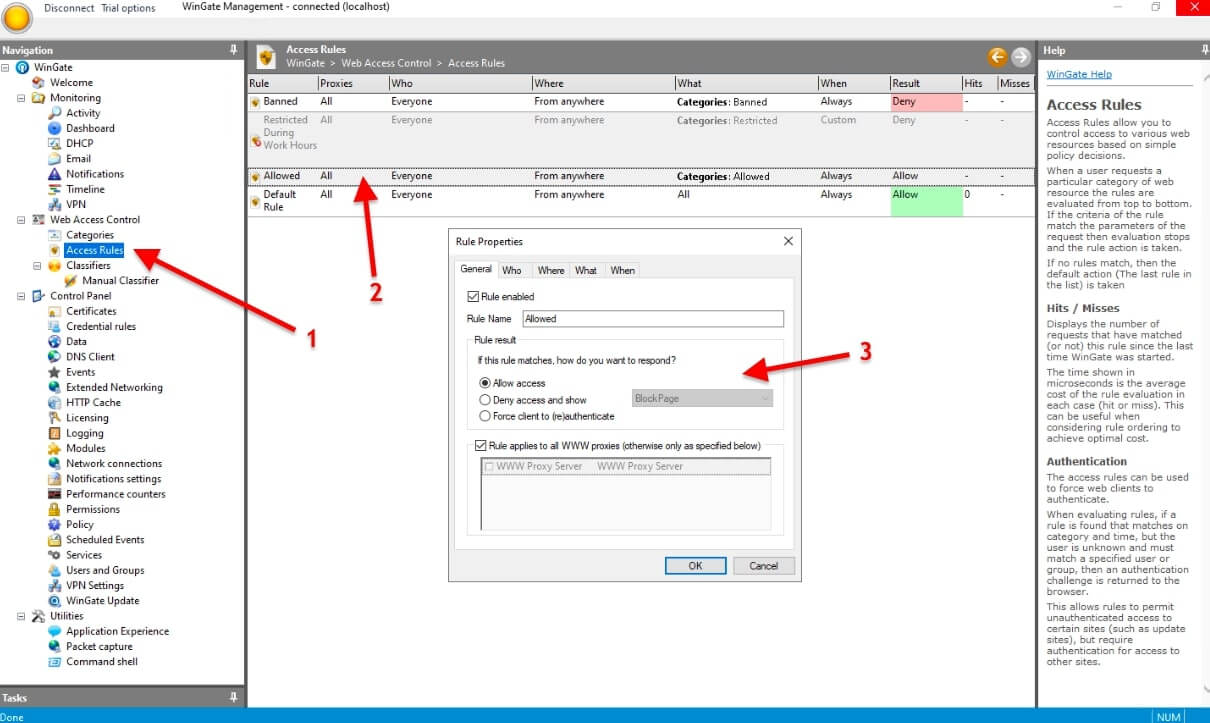Viewport: 1210px width, 723px height.
Task: Cancel the Rule Properties dialog
Action: pyautogui.click(x=763, y=566)
